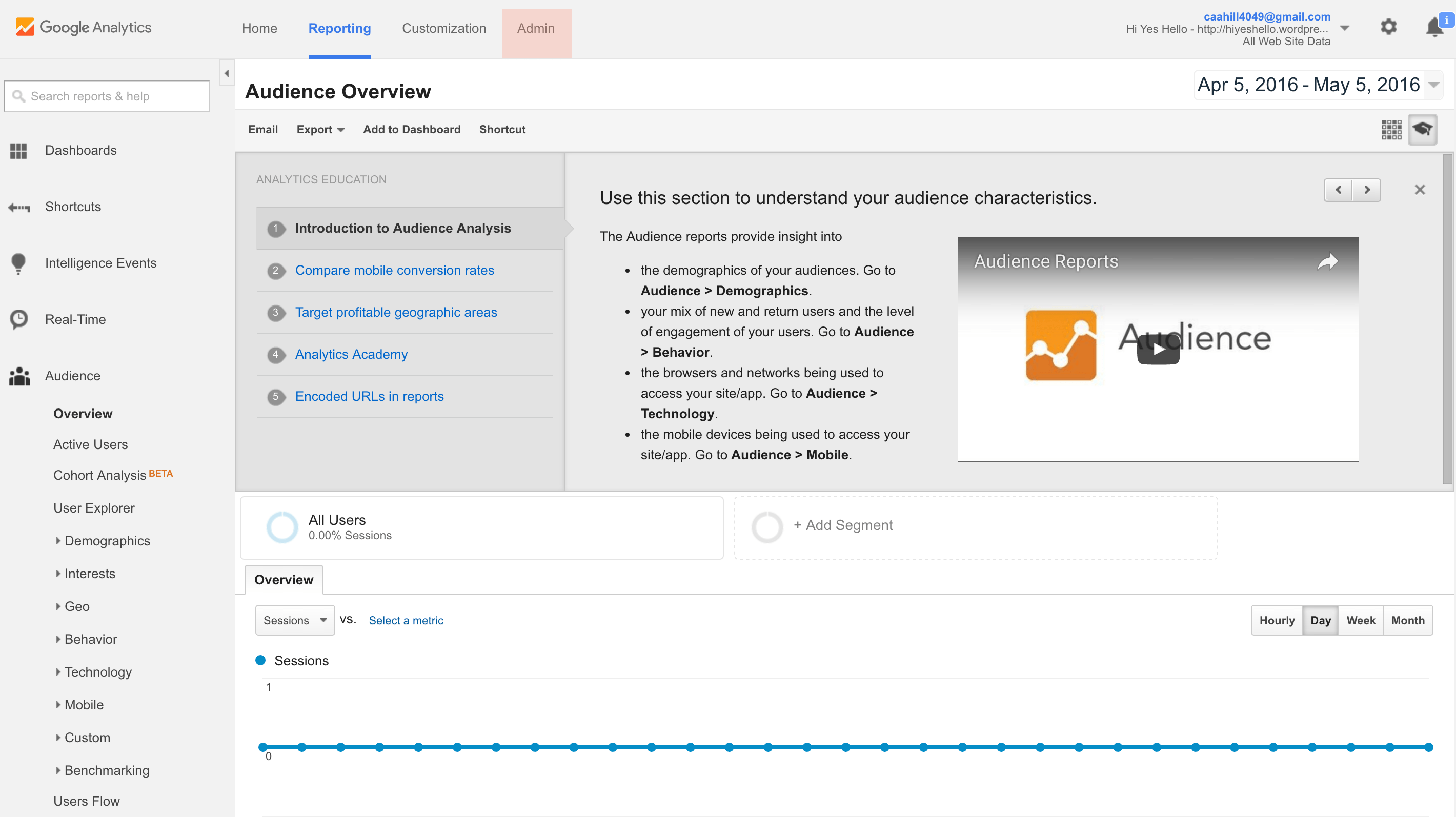Click the Intelligence Events lightbulb icon
The height and width of the screenshot is (817, 1456).
(18, 263)
